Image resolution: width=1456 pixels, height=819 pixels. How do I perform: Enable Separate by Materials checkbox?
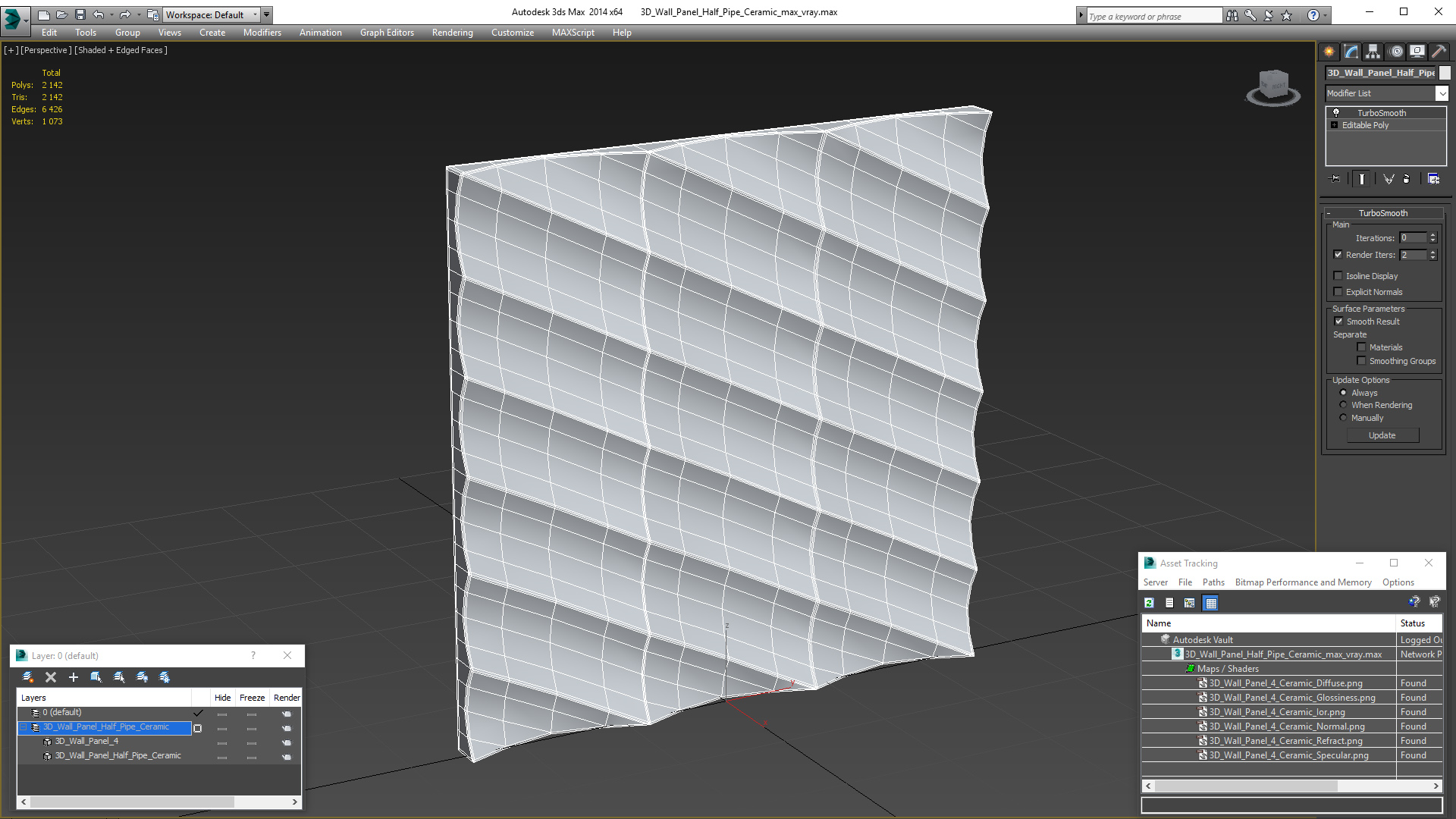coord(1361,347)
